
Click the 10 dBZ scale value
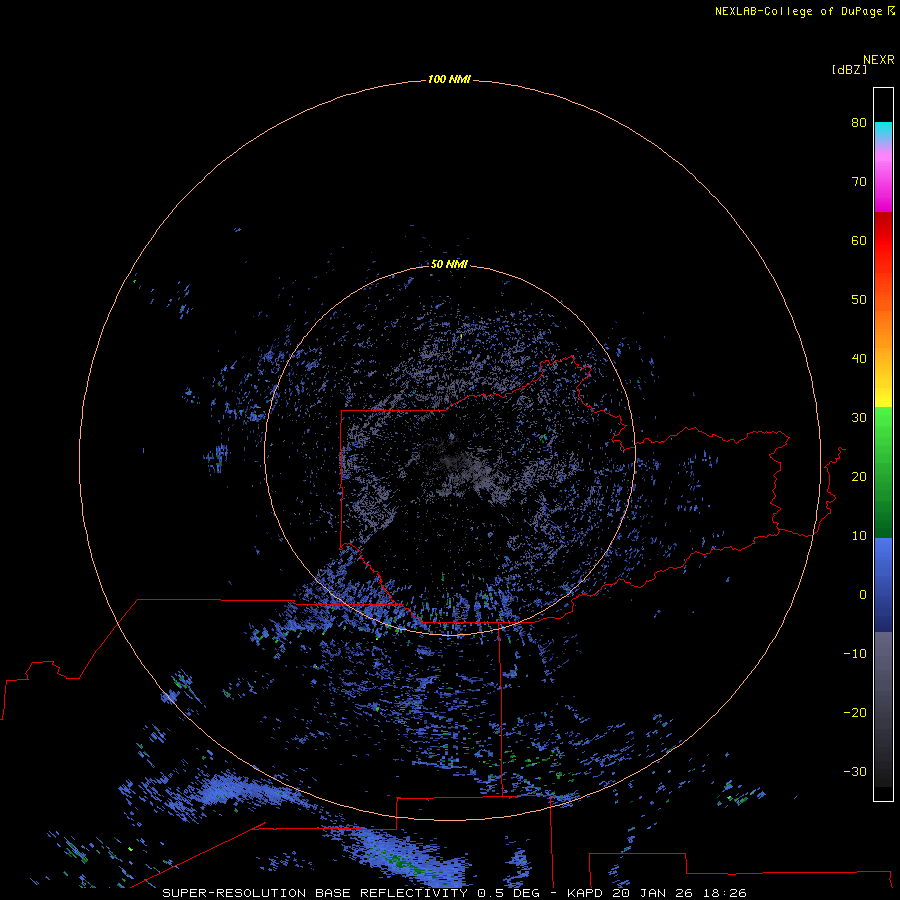pyautogui.click(x=859, y=536)
